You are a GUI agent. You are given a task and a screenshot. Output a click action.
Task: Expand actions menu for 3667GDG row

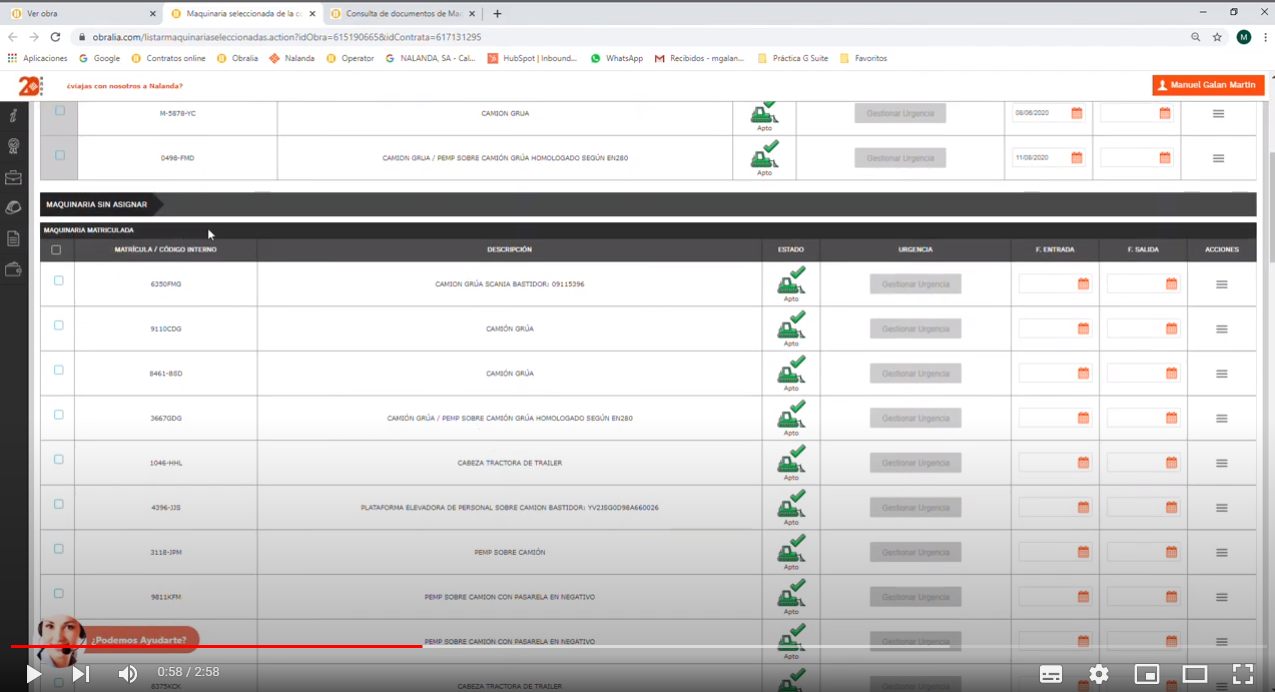[x=1221, y=419]
